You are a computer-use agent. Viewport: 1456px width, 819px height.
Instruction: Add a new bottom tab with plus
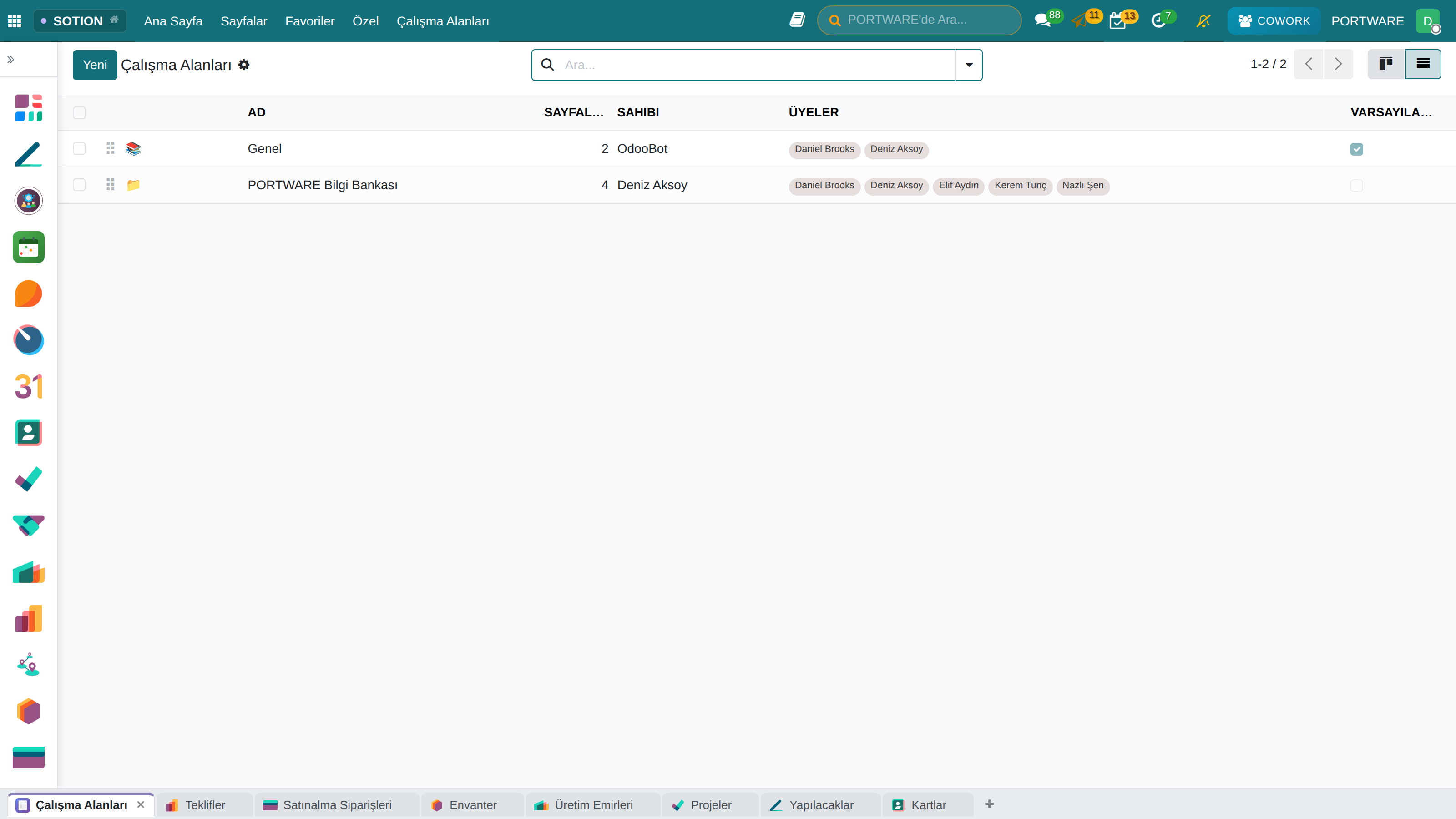(x=989, y=804)
